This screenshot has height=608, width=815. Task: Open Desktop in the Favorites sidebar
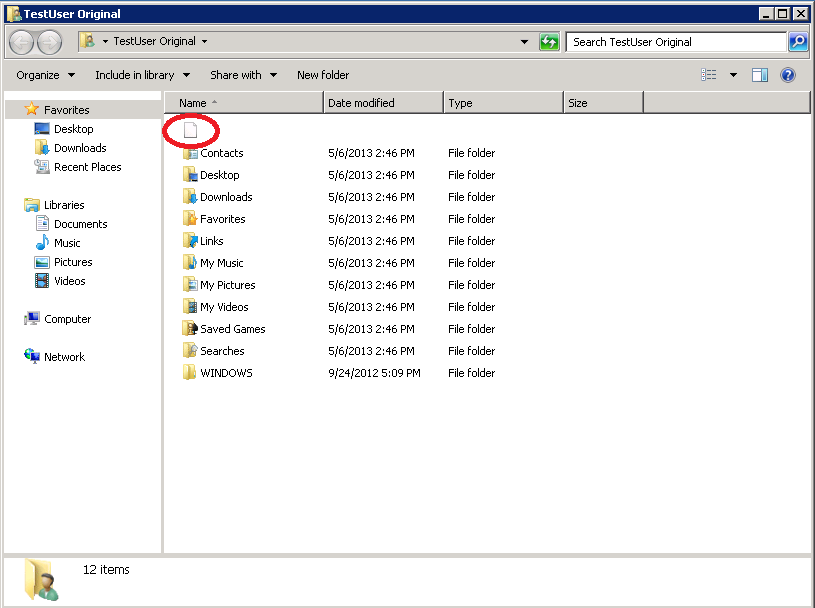coord(74,129)
